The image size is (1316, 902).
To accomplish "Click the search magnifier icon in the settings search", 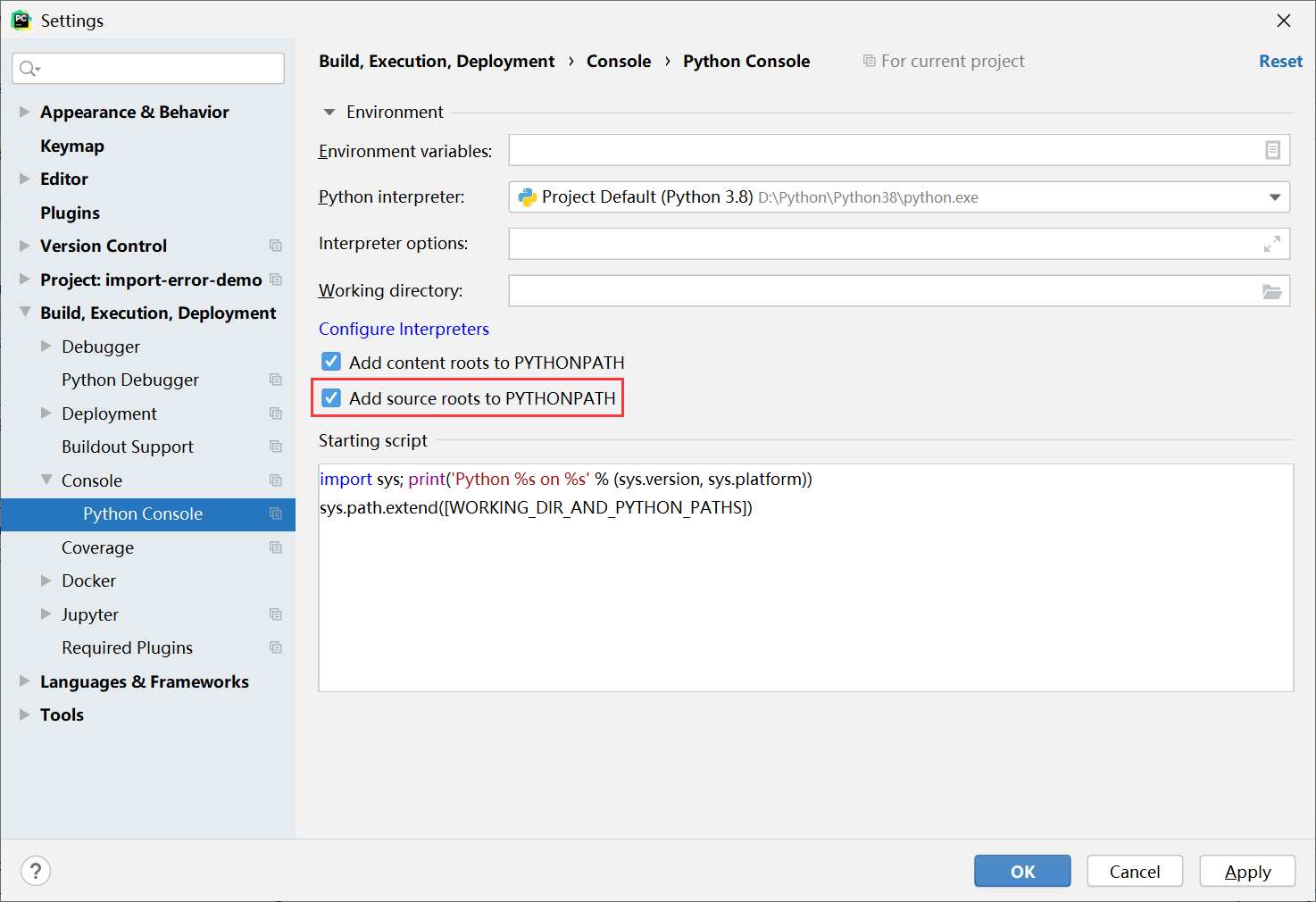I will pos(29,69).
